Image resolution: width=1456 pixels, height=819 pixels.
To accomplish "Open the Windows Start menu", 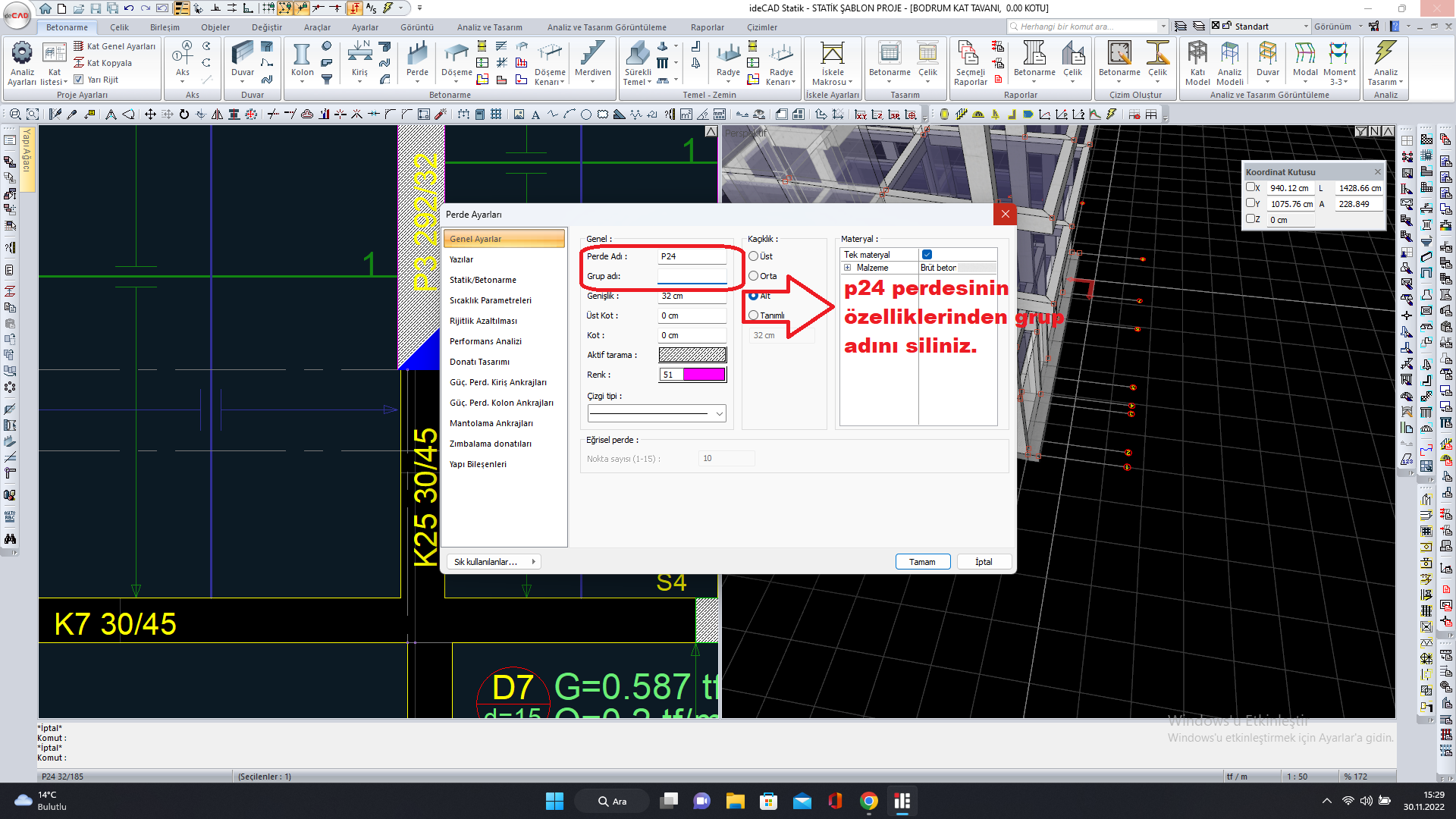I will pyautogui.click(x=554, y=801).
